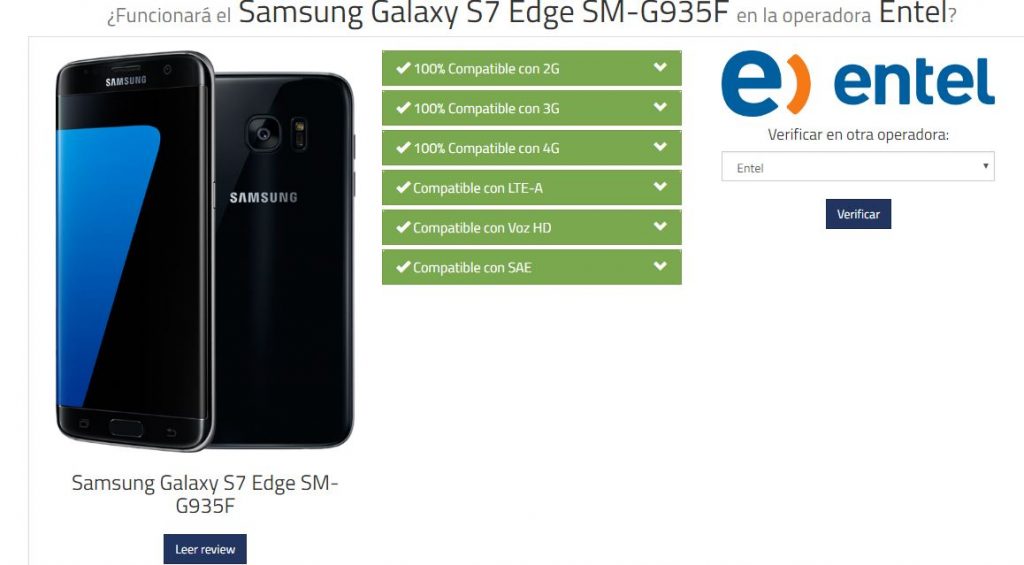Image resolution: width=1024 pixels, height=565 pixels.
Task: Click the Verificar button
Action: coord(858,214)
